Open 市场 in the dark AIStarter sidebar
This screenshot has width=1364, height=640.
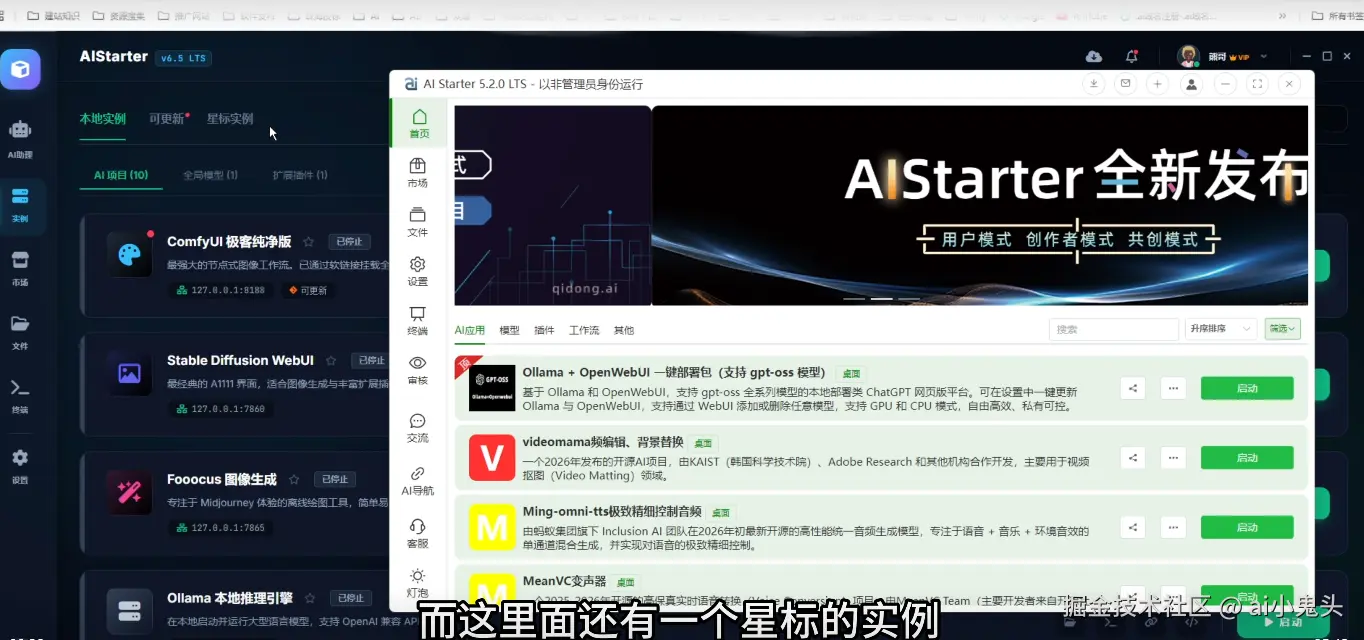click(x=20, y=268)
